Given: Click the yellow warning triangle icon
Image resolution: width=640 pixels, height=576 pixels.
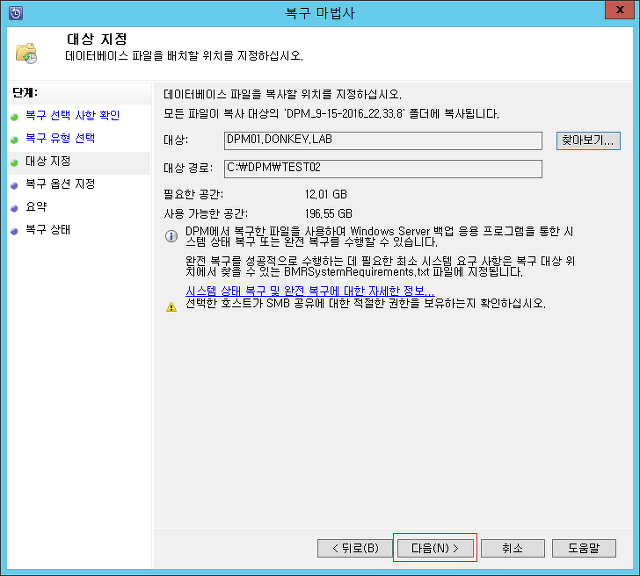Looking at the screenshot, I should (171, 307).
